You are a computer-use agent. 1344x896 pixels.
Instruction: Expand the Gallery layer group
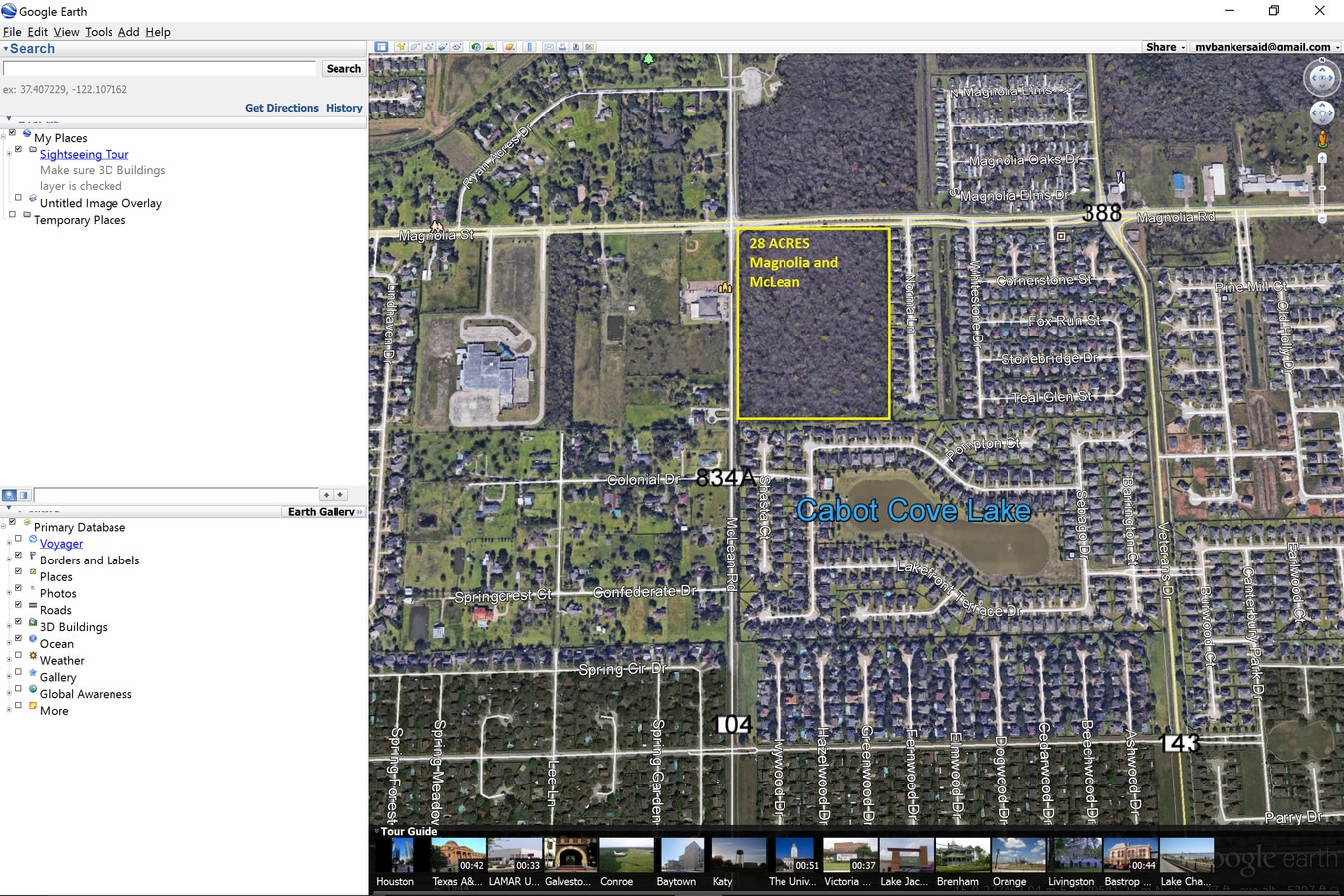tap(8, 677)
